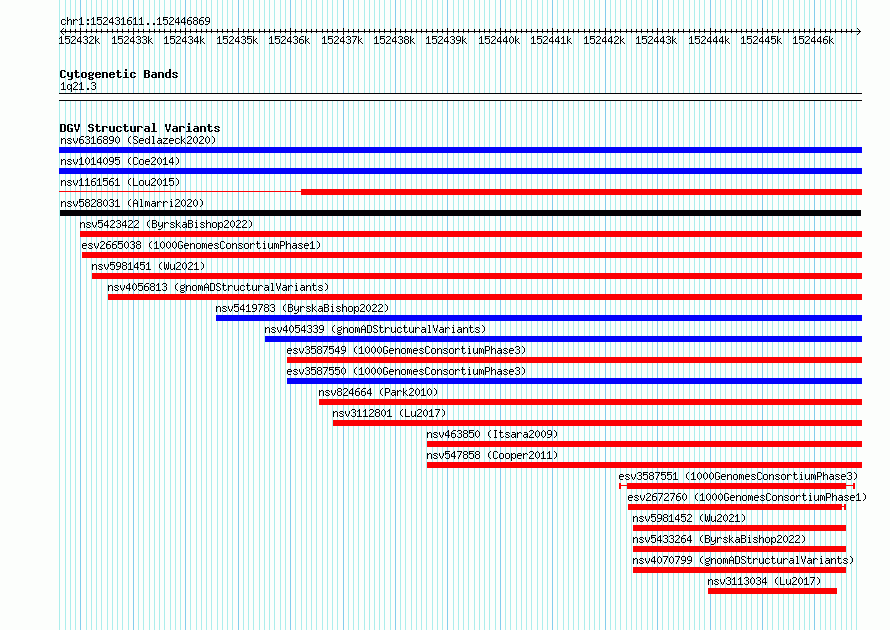Select nsv5433264 (ByrskaBishop2022) label

[719, 539]
